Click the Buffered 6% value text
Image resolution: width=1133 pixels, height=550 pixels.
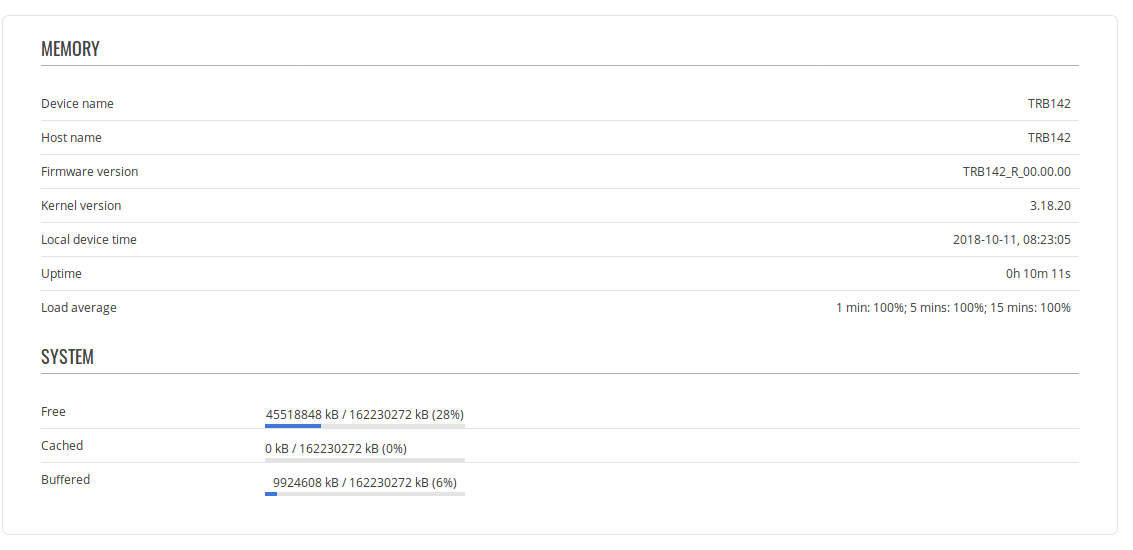[x=364, y=482]
